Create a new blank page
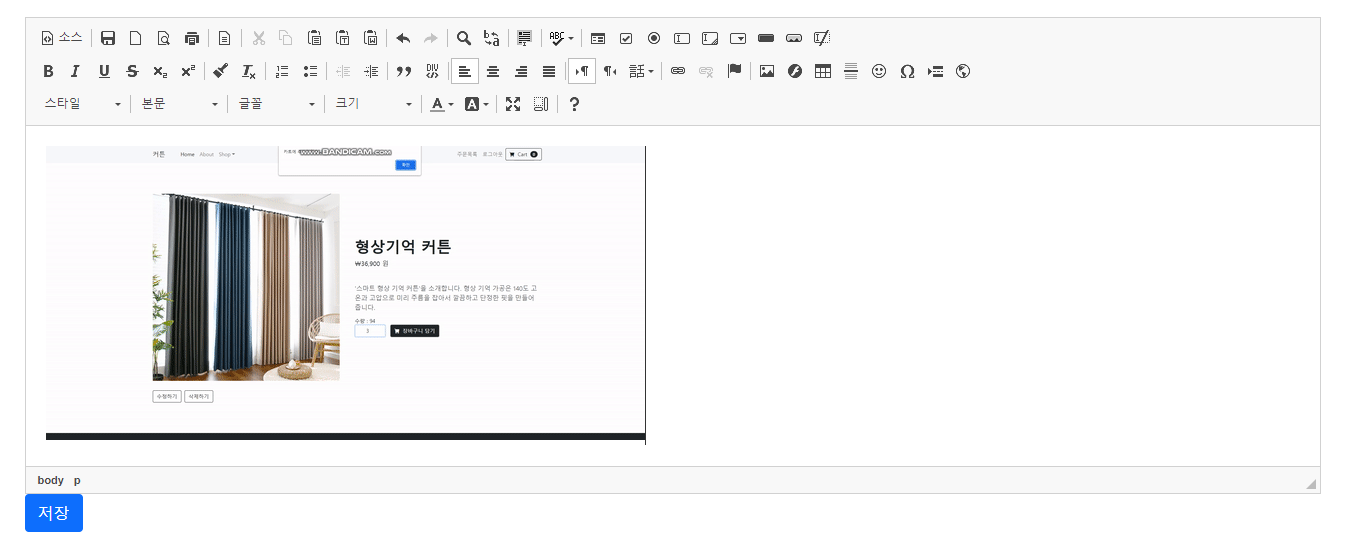Screen dimensions: 1345x540 pyautogui.click(x=136, y=38)
